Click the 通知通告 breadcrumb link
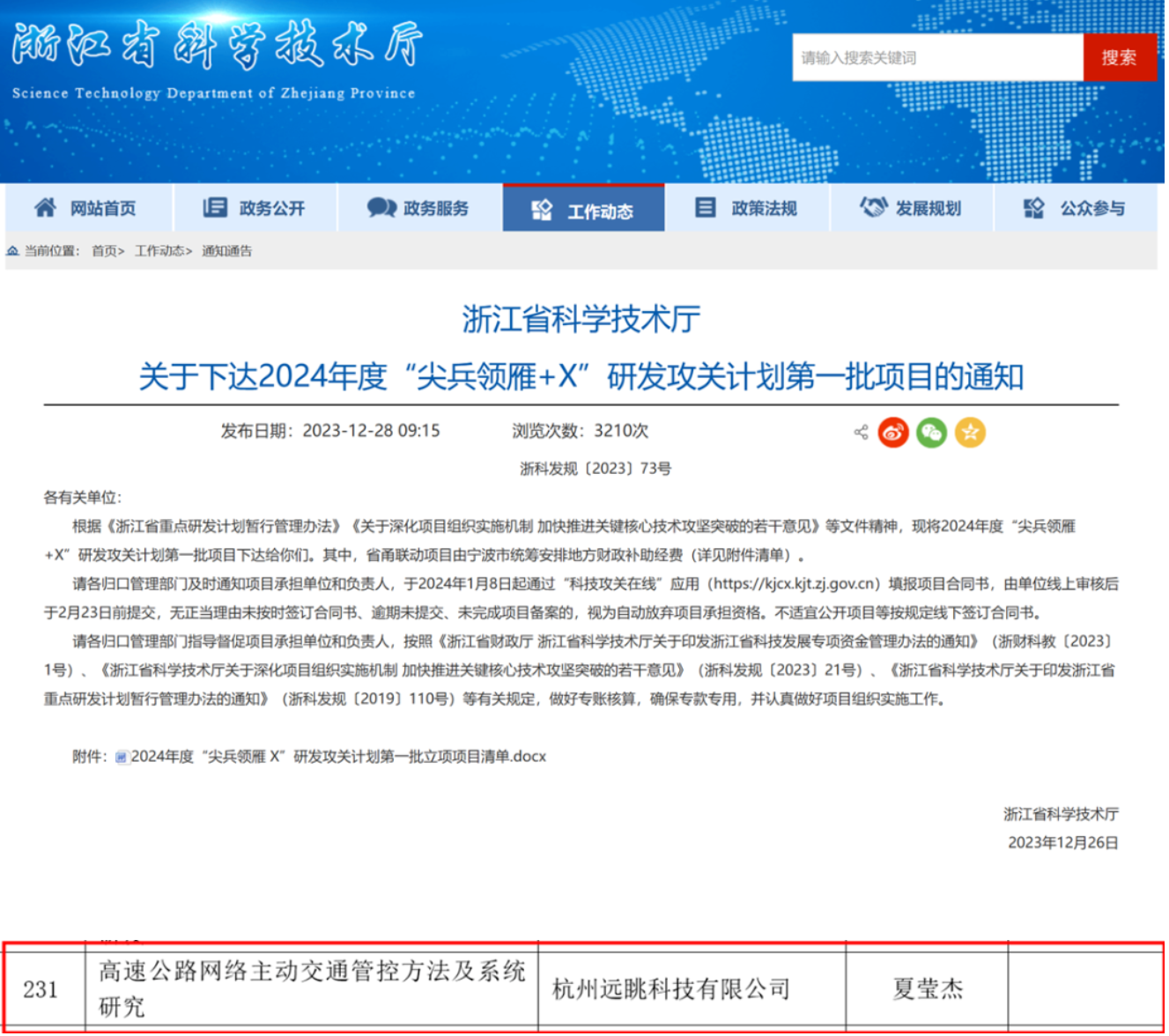The image size is (1169, 1036). pos(227,251)
